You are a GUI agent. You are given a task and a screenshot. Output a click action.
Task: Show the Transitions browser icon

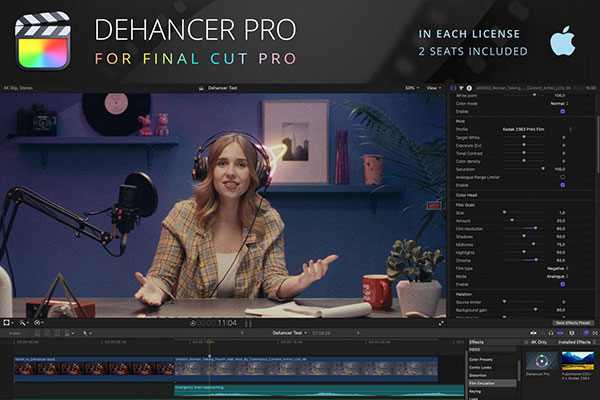(595, 333)
